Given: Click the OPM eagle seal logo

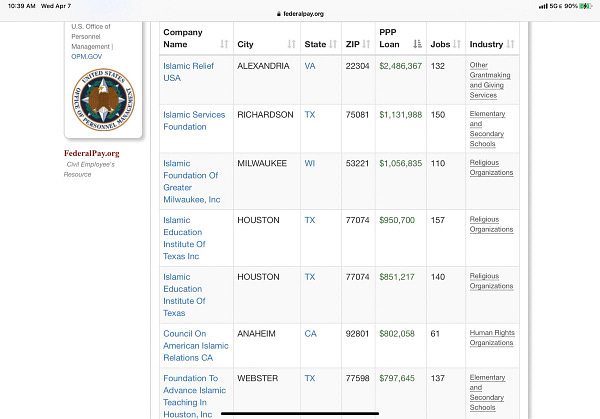Looking at the screenshot, I should (x=103, y=99).
